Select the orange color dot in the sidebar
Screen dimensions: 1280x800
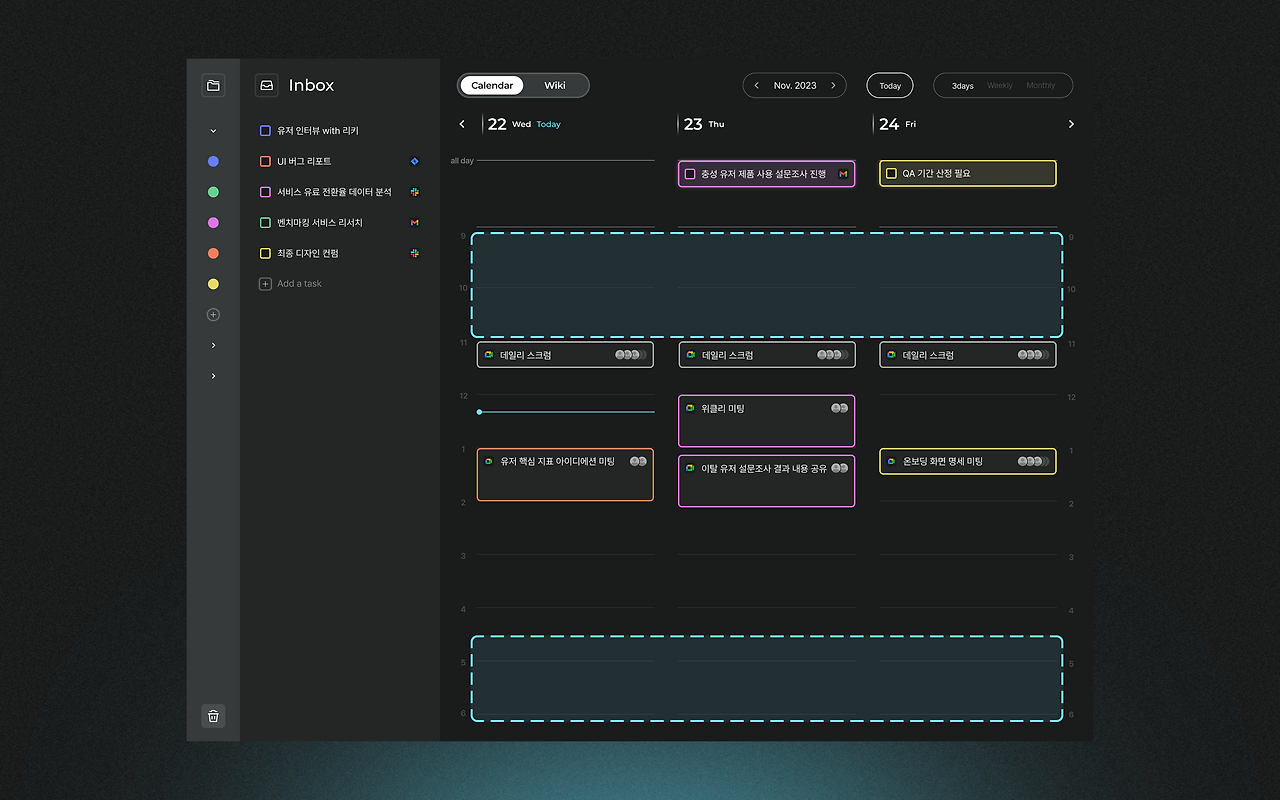point(213,254)
